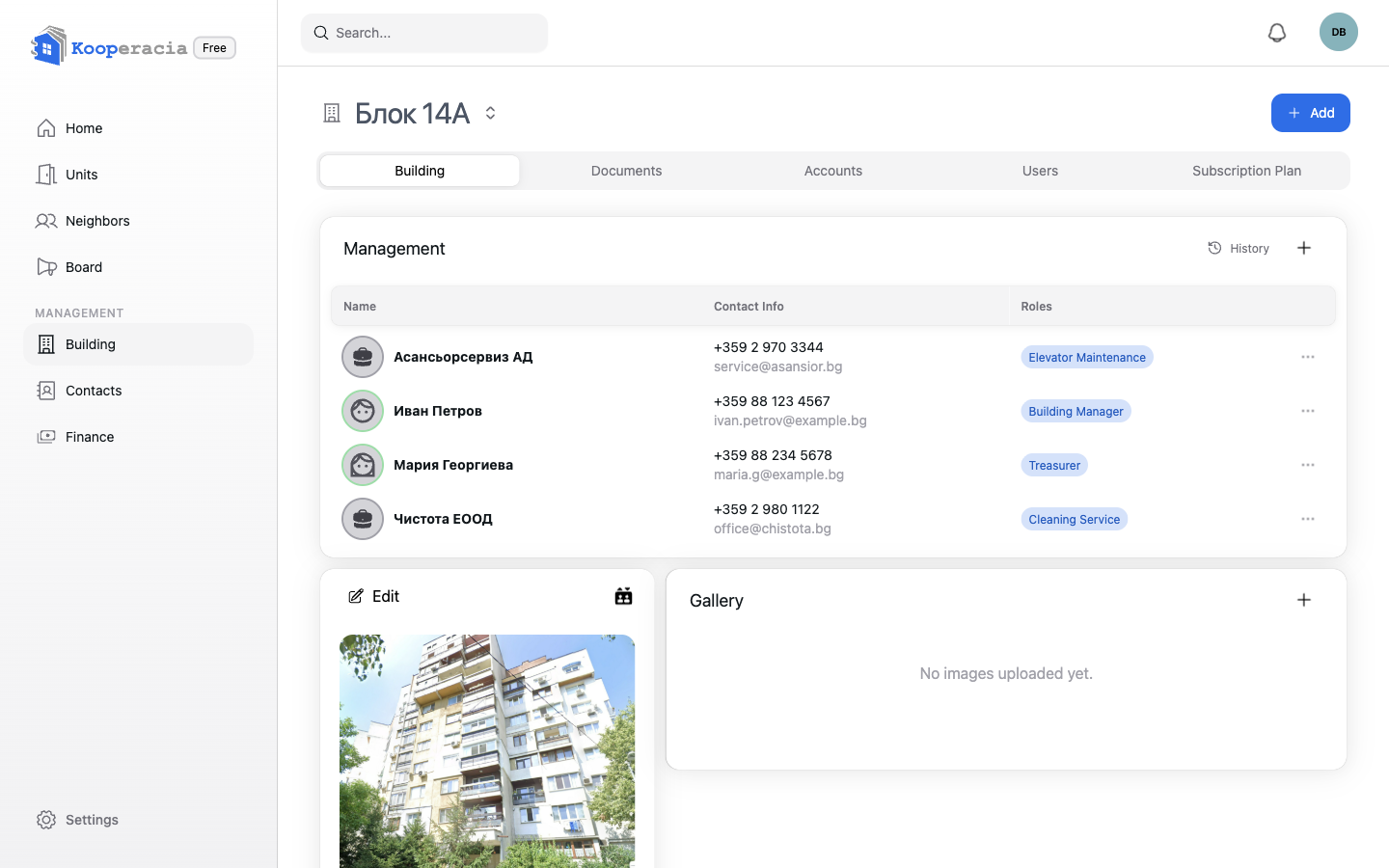Go to Home in sidebar
Image resolution: width=1389 pixels, height=868 pixels.
(138, 128)
